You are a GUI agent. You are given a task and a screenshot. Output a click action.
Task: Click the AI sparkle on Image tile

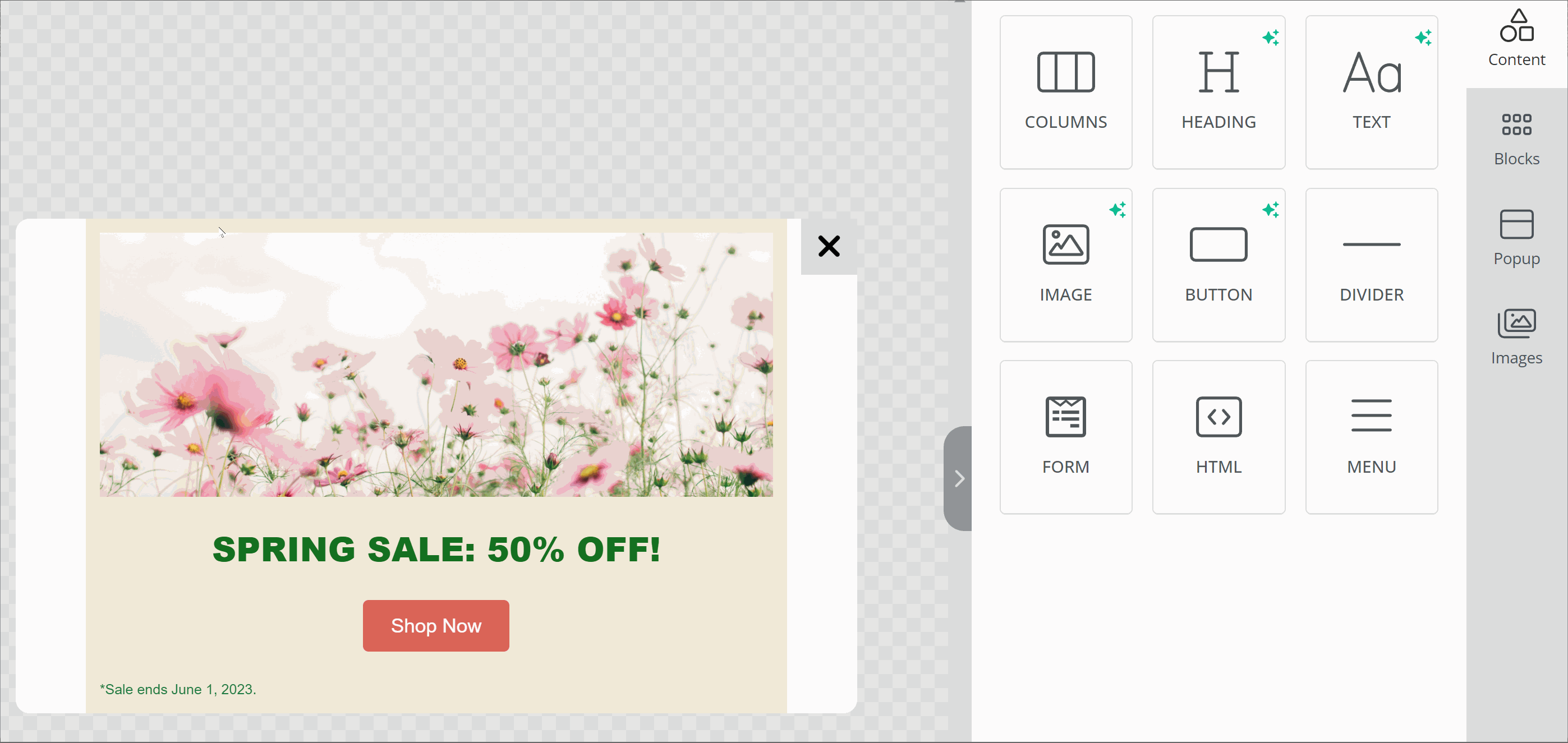[x=1117, y=210]
